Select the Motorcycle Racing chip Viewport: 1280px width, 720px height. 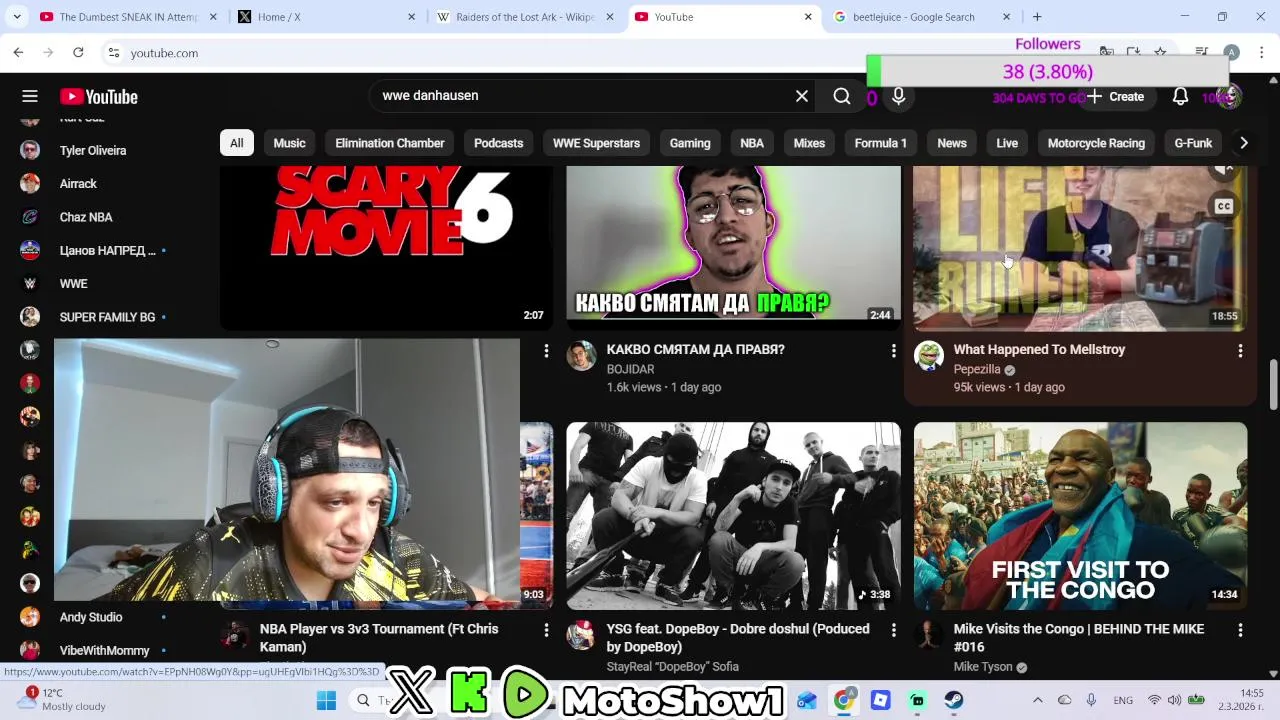point(1096,143)
